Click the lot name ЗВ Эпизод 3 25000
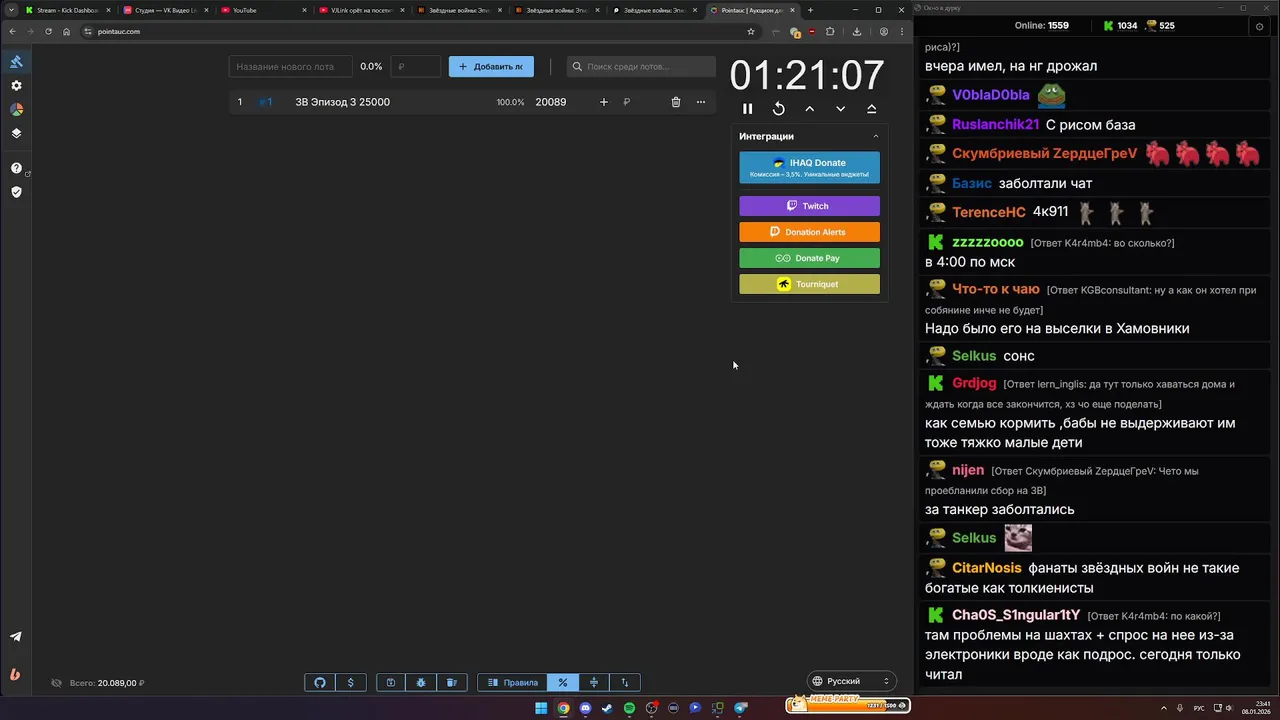Screen dimensions: 1280x720 coord(342,102)
